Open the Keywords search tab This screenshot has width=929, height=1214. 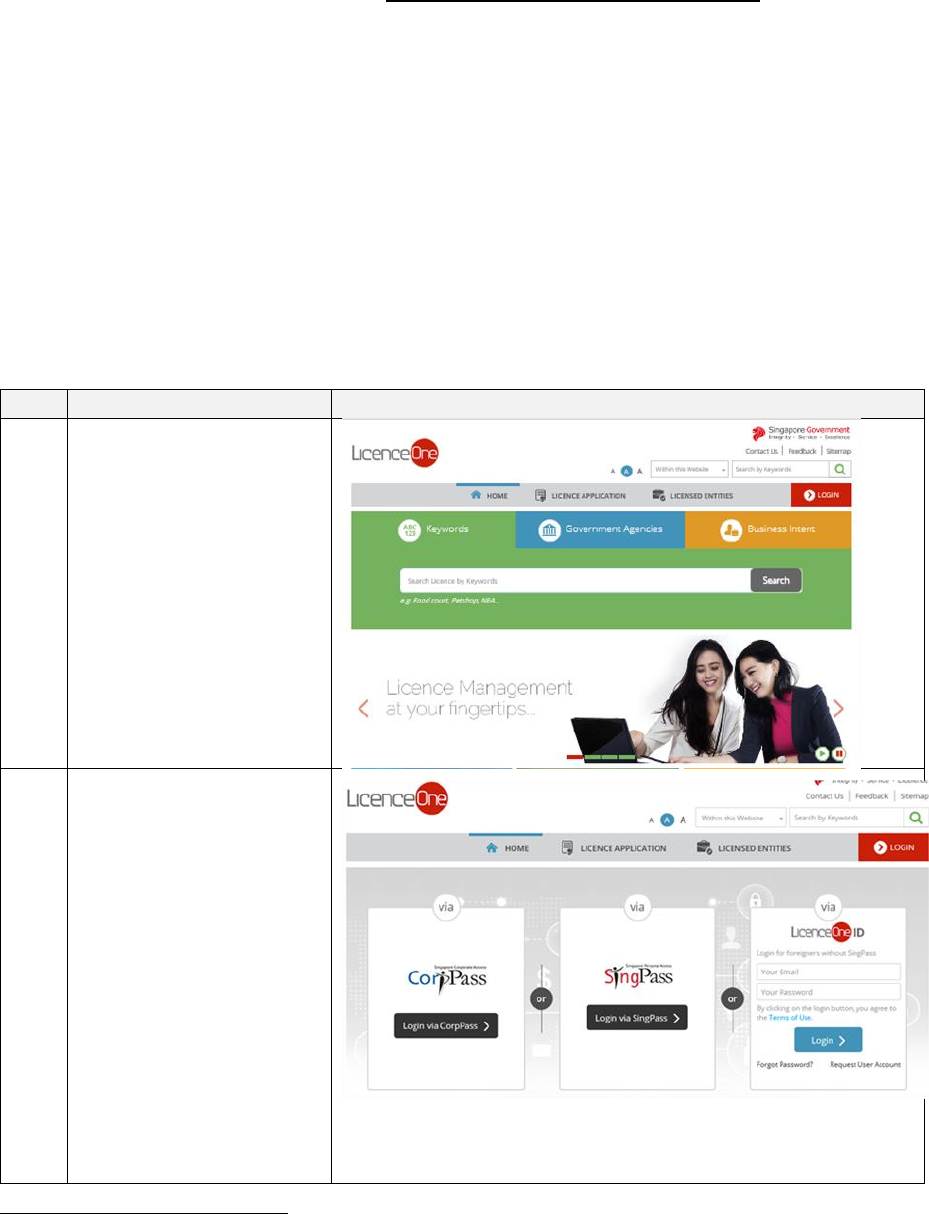433,530
